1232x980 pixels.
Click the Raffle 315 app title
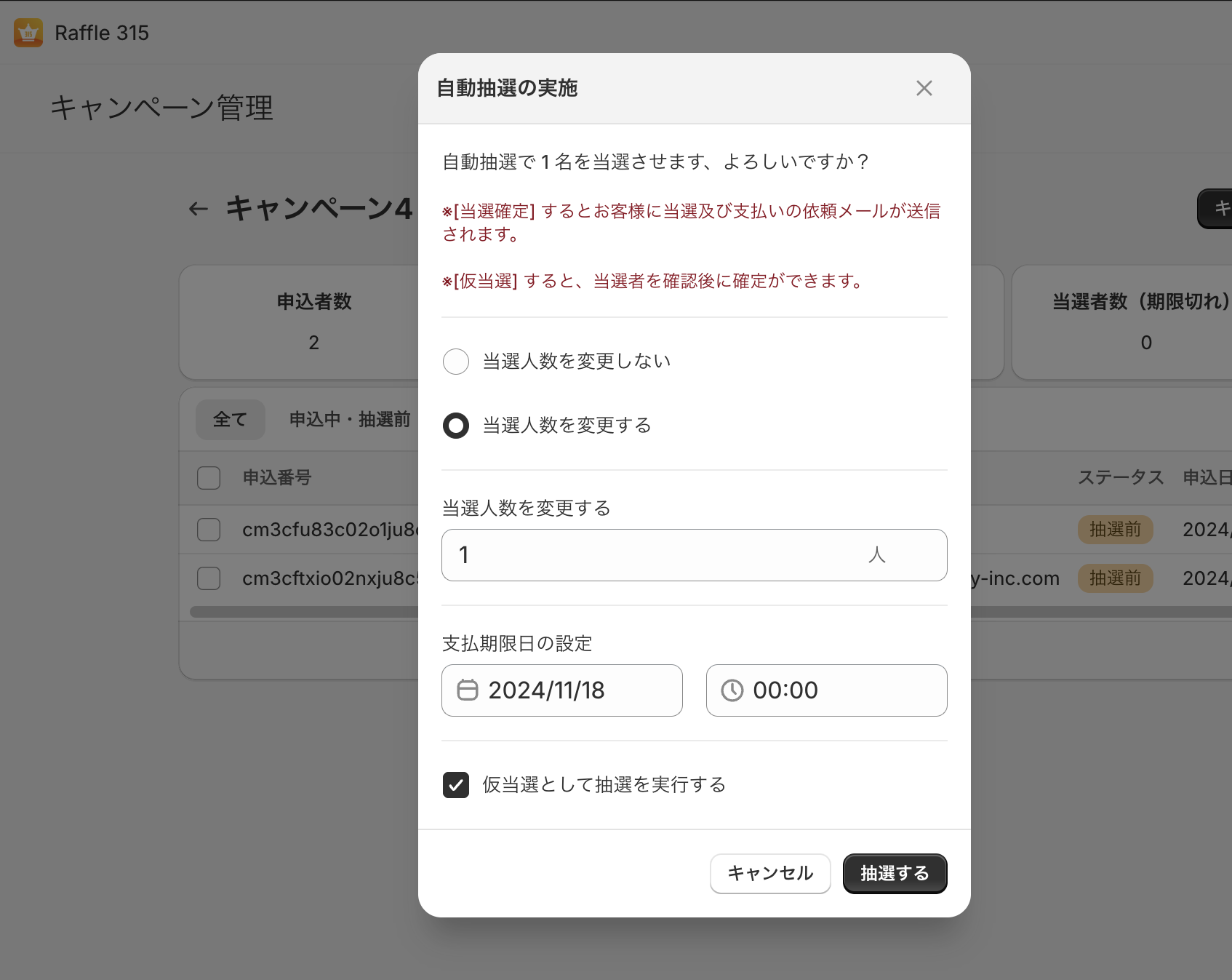102,33
